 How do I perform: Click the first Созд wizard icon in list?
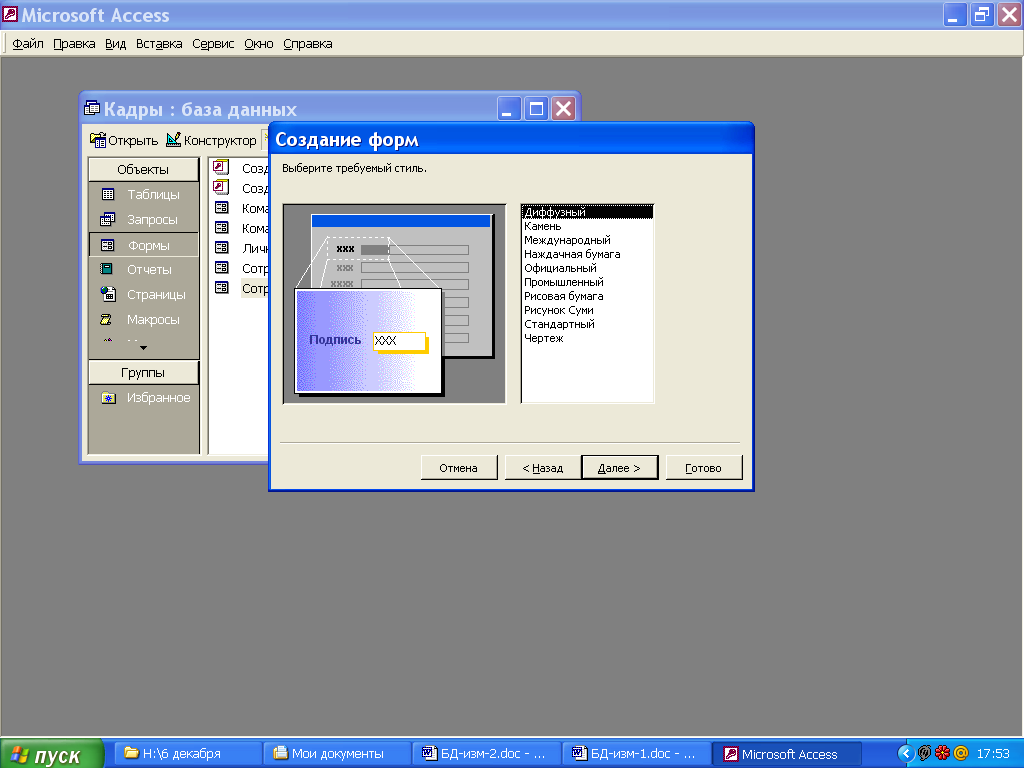[221, 167]
